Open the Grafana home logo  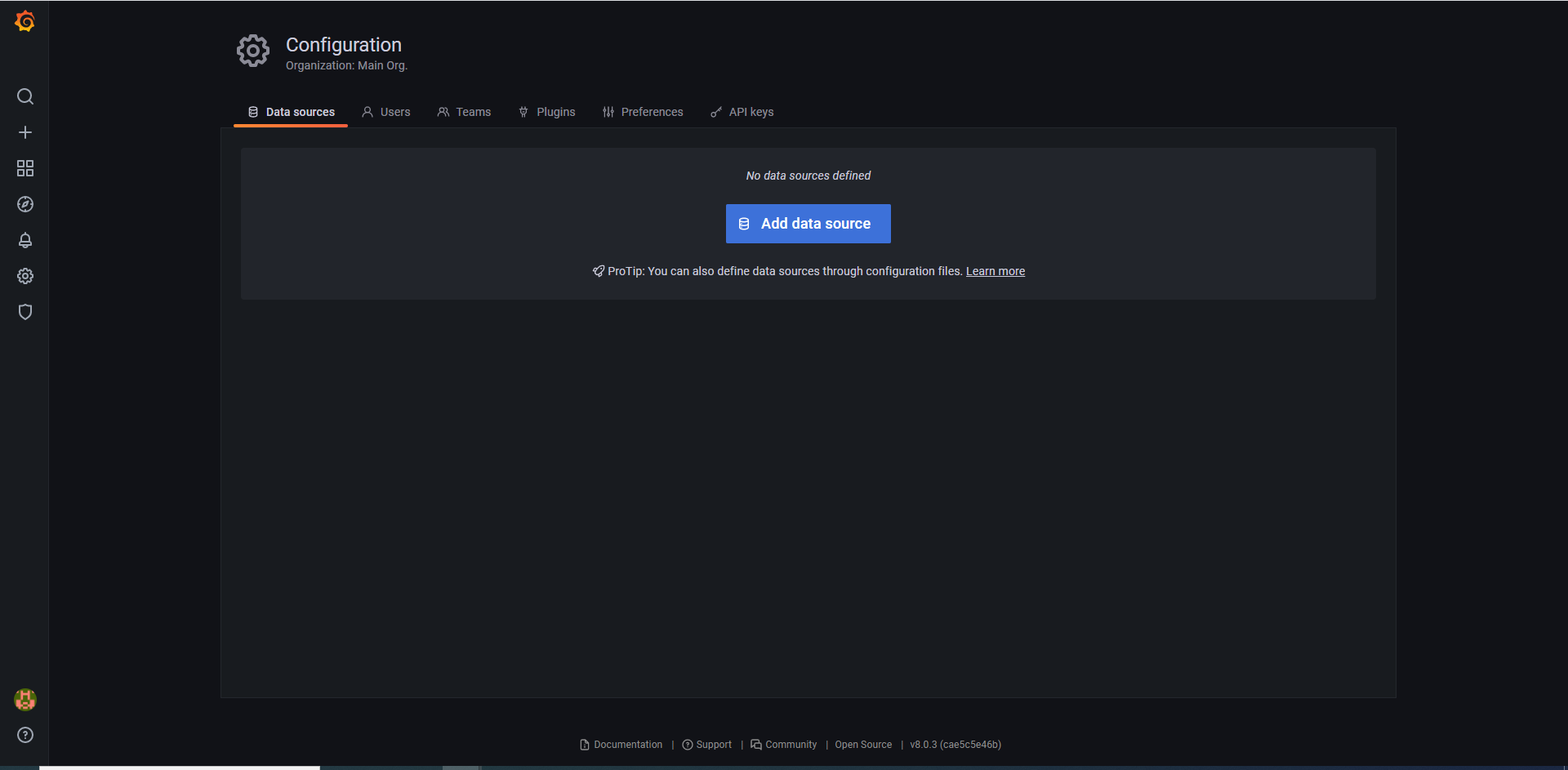[x=25, y=21]
